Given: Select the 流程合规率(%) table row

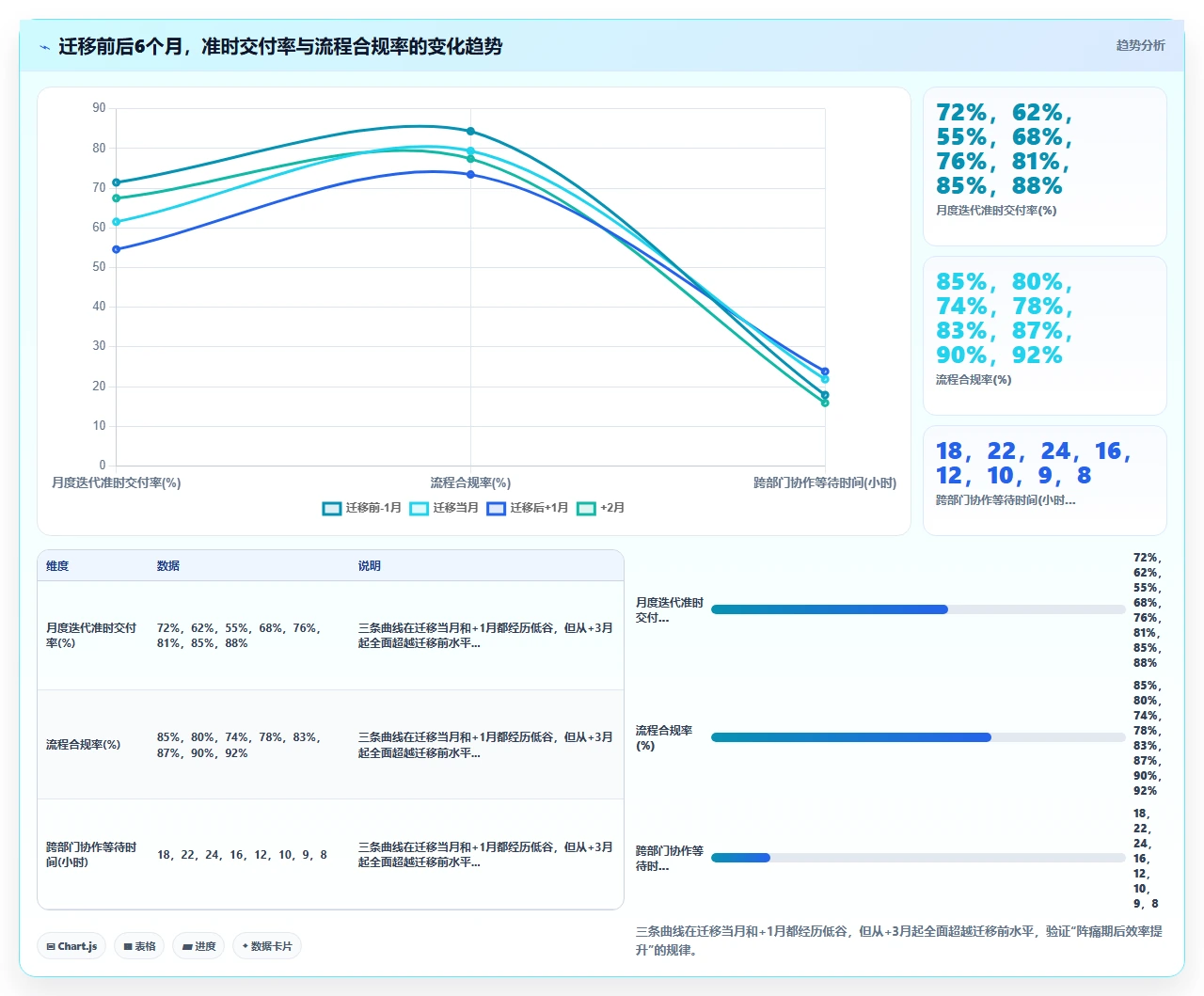Looking at the screenshot, I should (x=330, y=745).
